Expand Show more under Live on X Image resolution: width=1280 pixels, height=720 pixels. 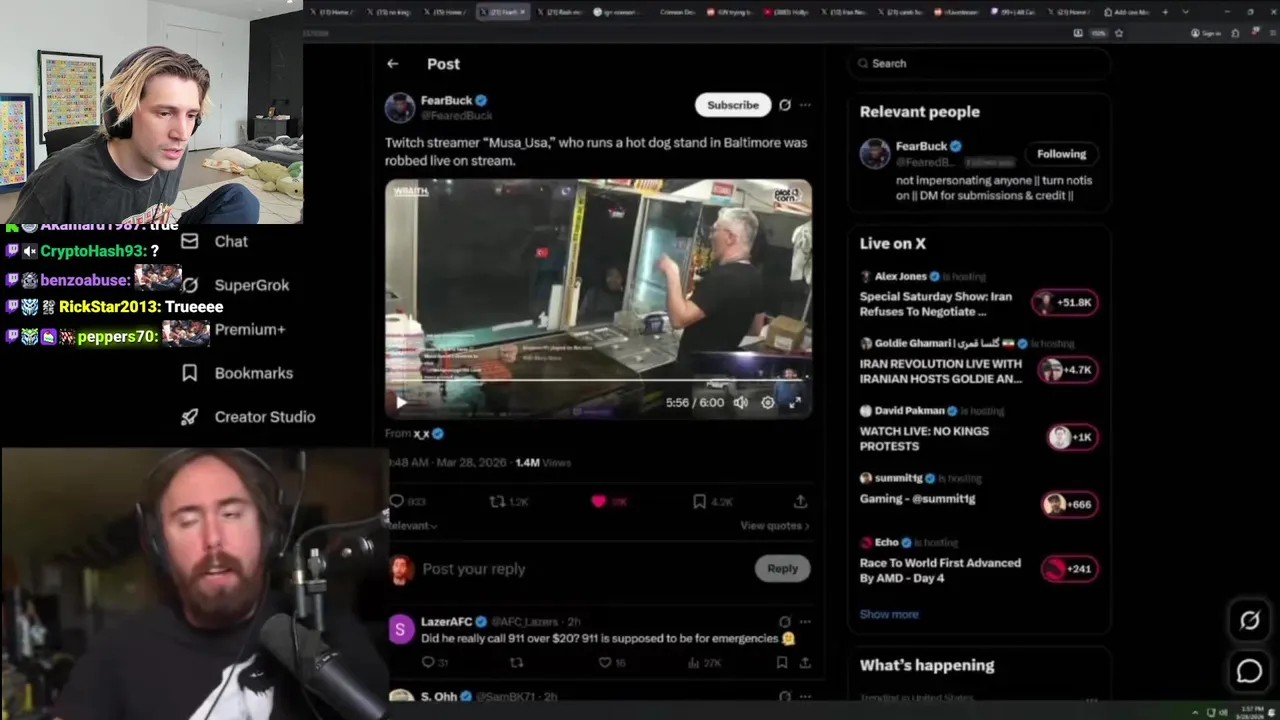click(x=889, y=614)
